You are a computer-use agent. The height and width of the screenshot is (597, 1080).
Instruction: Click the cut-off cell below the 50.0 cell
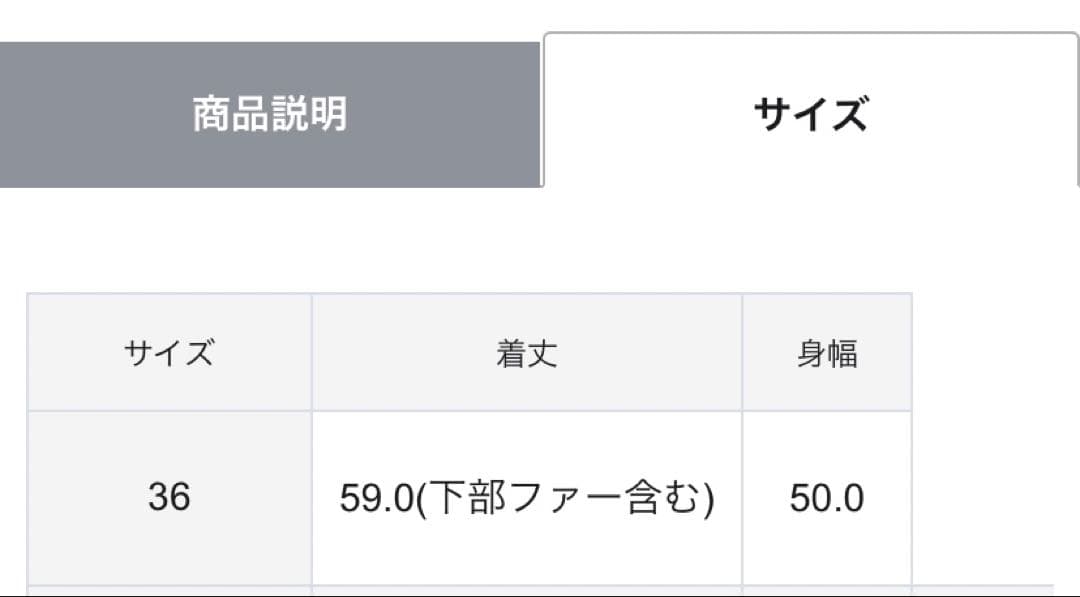[x=826, y=590]
